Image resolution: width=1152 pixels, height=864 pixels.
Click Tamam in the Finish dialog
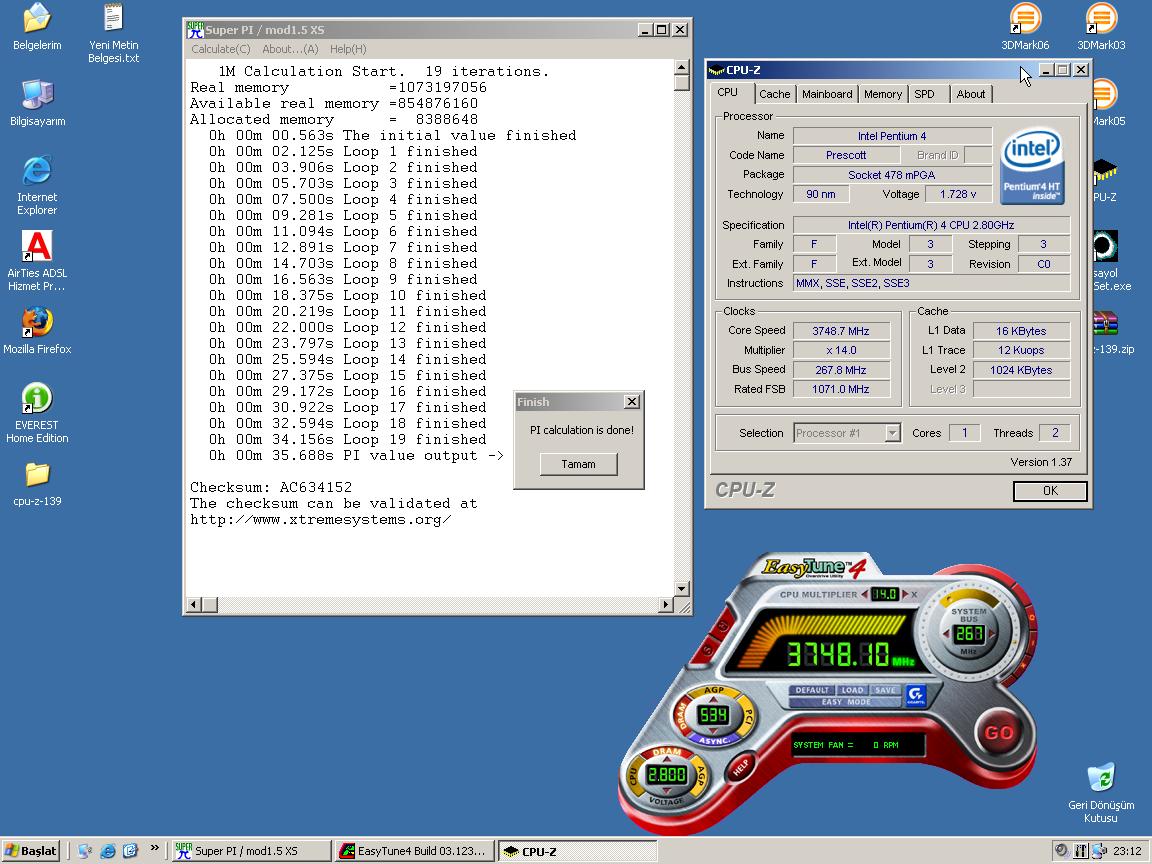578,464
